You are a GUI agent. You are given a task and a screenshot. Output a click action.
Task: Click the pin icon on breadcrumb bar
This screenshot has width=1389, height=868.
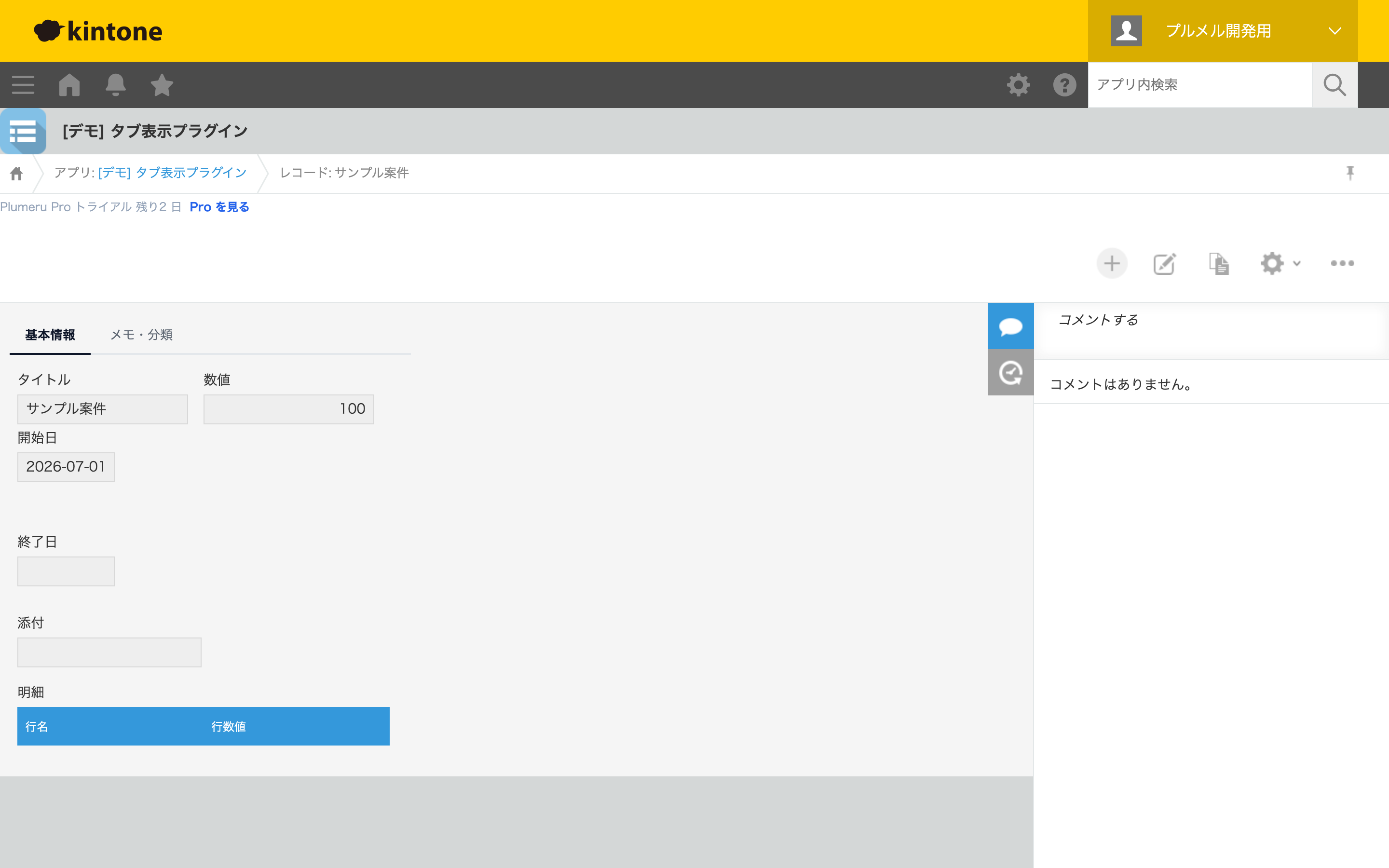tap(1350, 173)
